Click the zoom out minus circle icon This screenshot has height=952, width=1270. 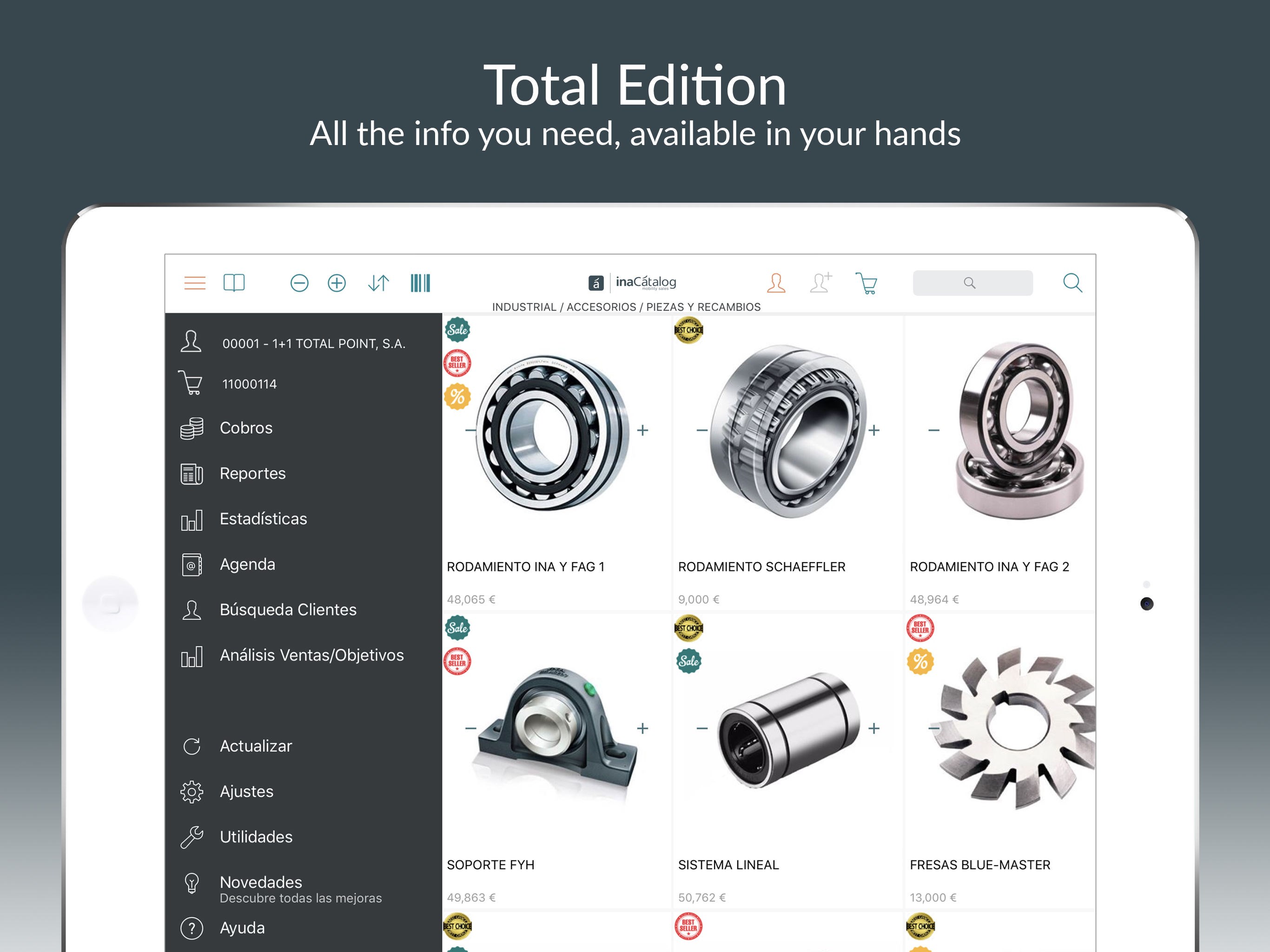tap(299, 283)
